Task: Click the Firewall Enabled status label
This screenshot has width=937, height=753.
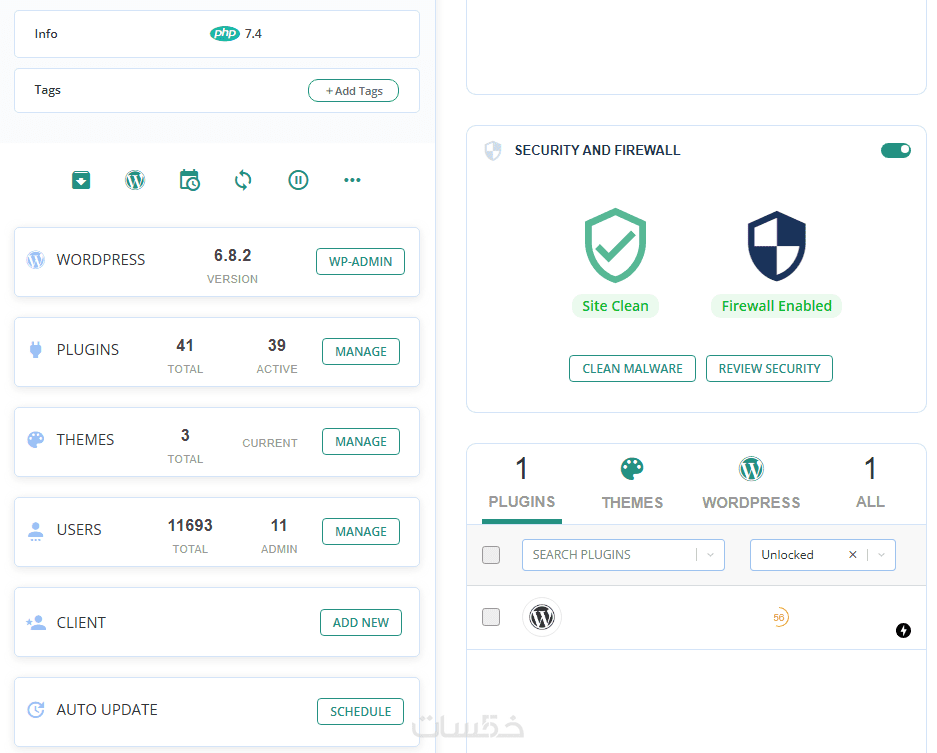Action: 776,306
